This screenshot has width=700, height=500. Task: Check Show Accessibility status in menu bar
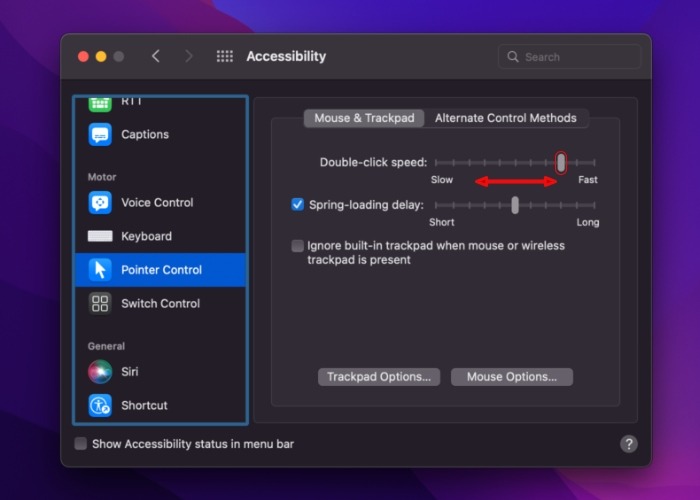click(81, 444)
